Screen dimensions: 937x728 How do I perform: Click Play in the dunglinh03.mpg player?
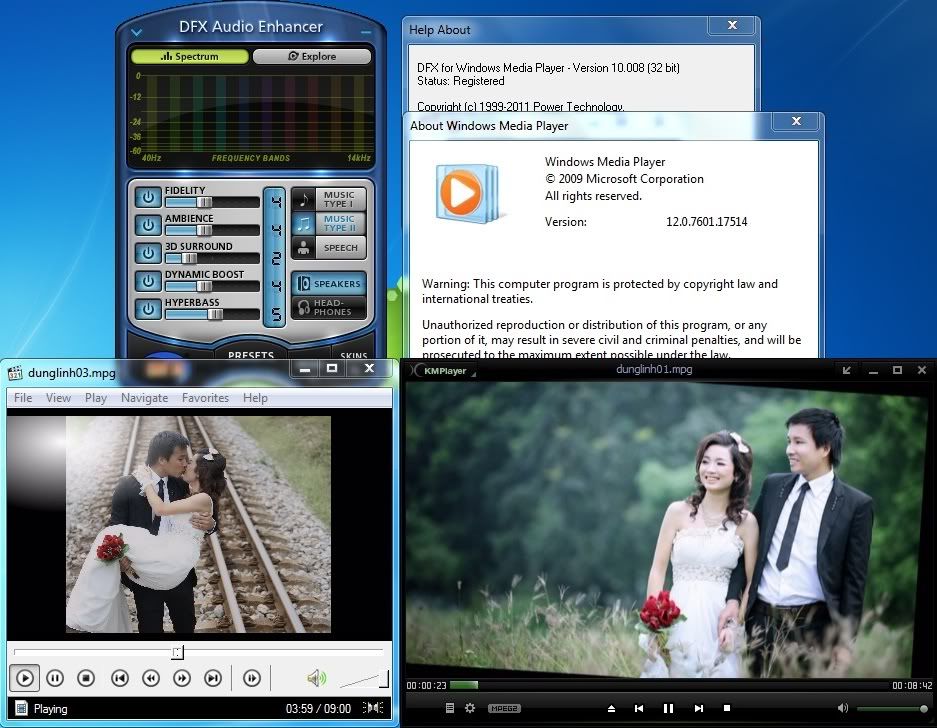[x=25, y=678]
